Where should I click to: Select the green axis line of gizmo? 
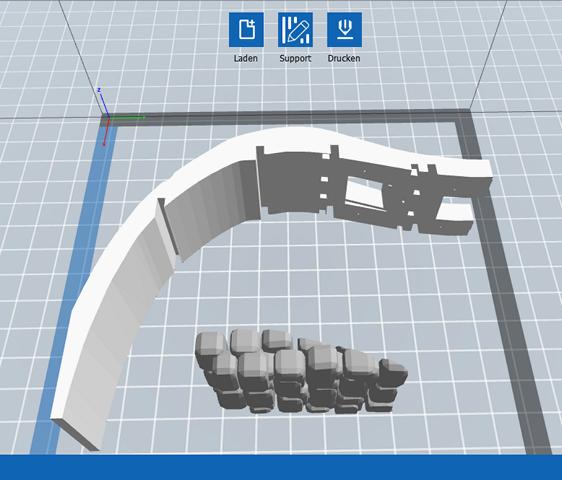click(x=126, y=117)
